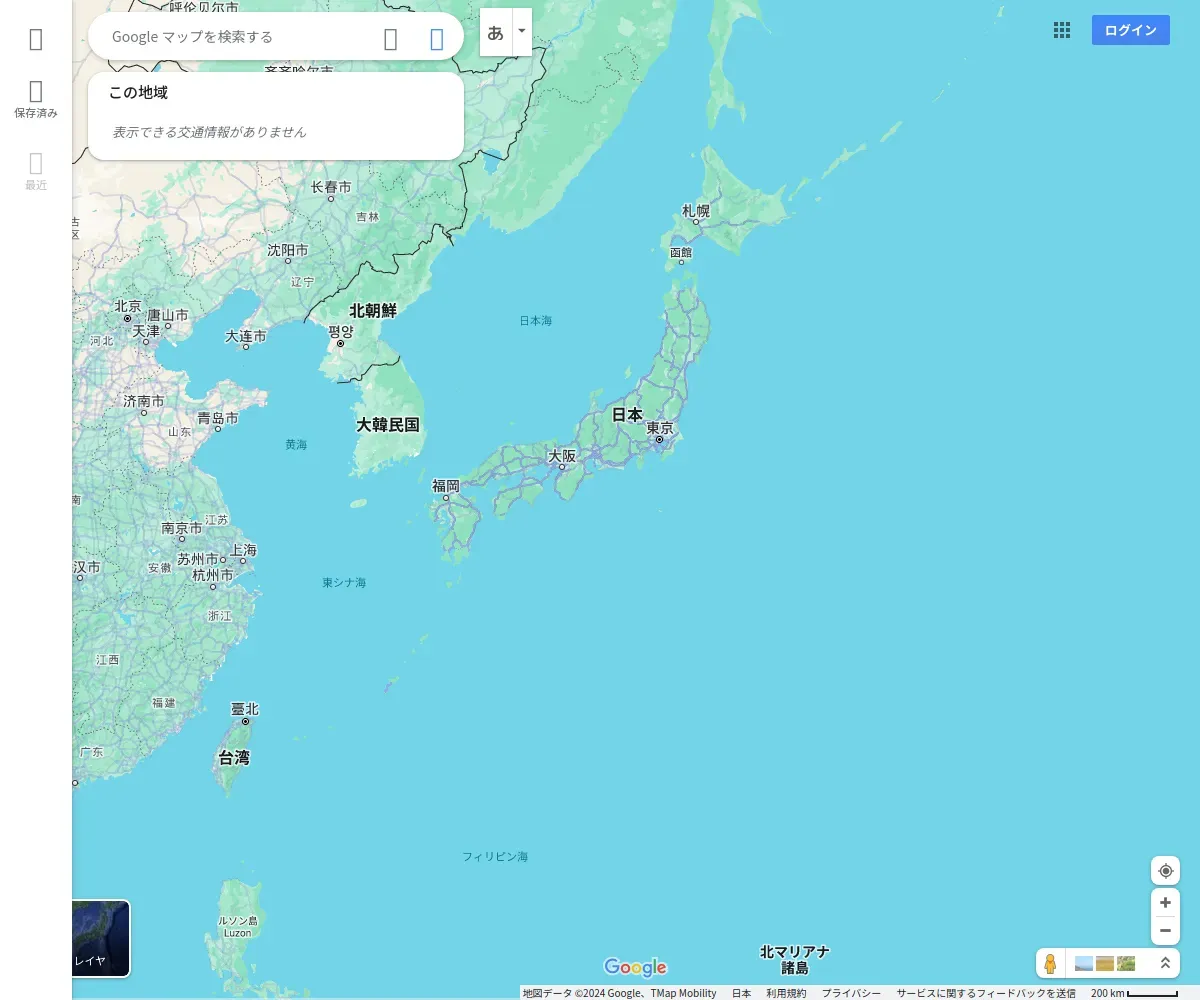
Task: Click the 日本海 sea label
Action: click(x=536, y=321)
